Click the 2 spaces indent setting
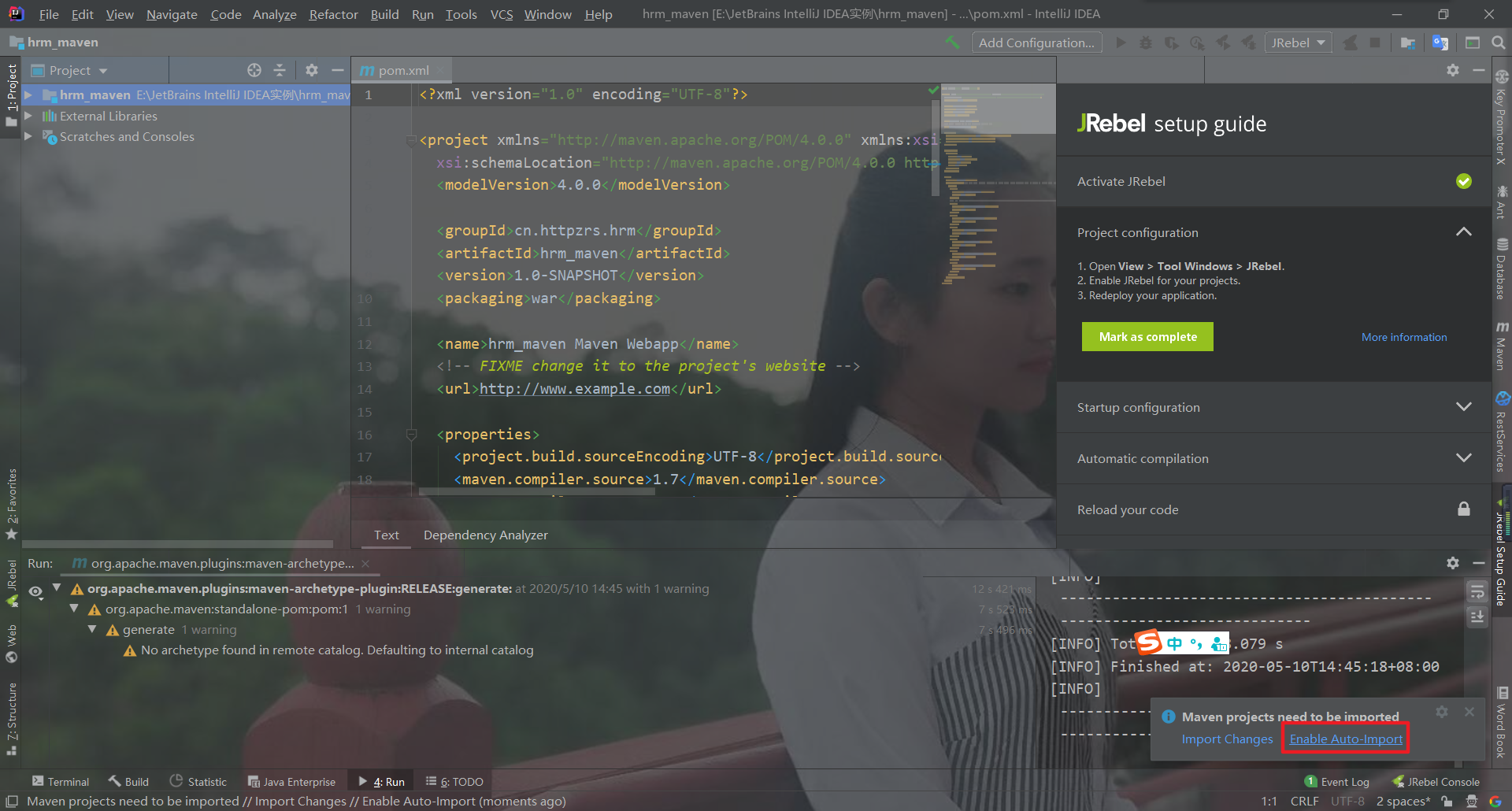1512x811 pixels. point(1403,802)
